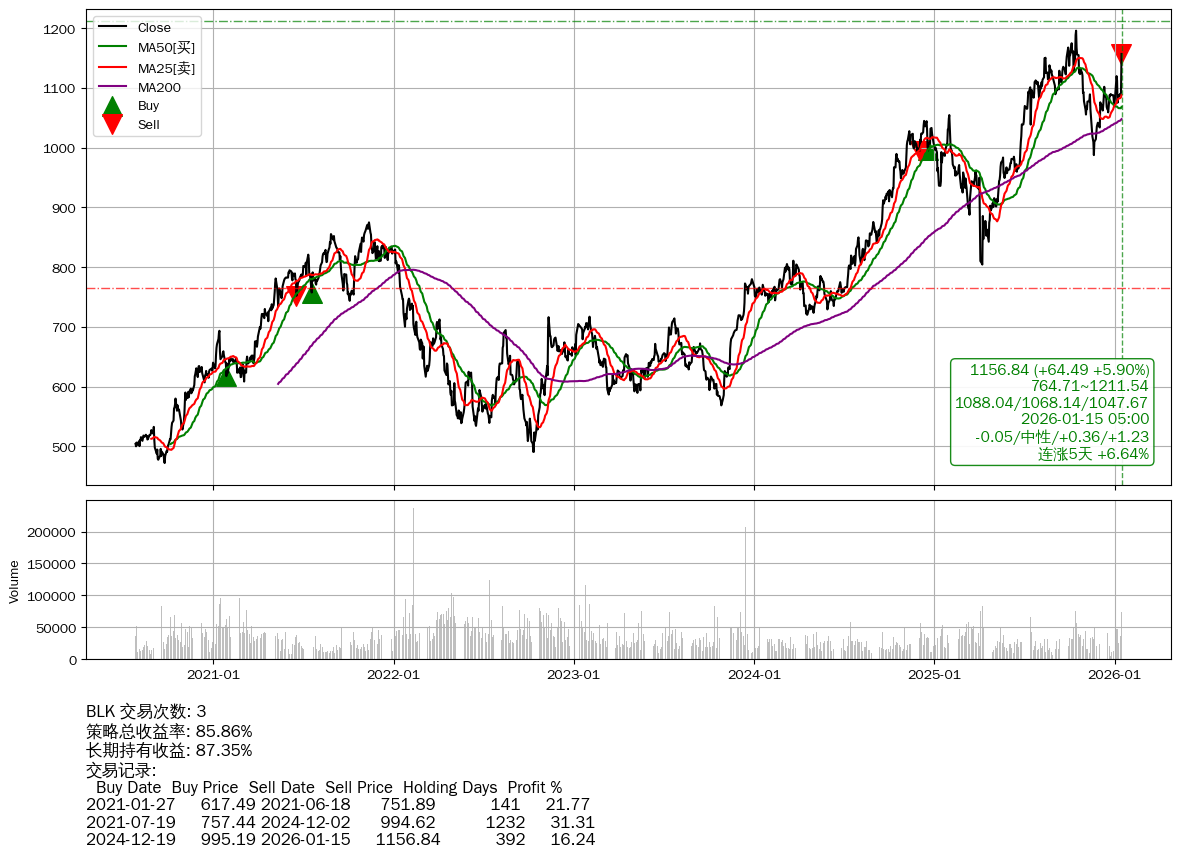Select the buy marker near January 2021
This screenshot has width=1181, height=857.
tap(226, 376)
